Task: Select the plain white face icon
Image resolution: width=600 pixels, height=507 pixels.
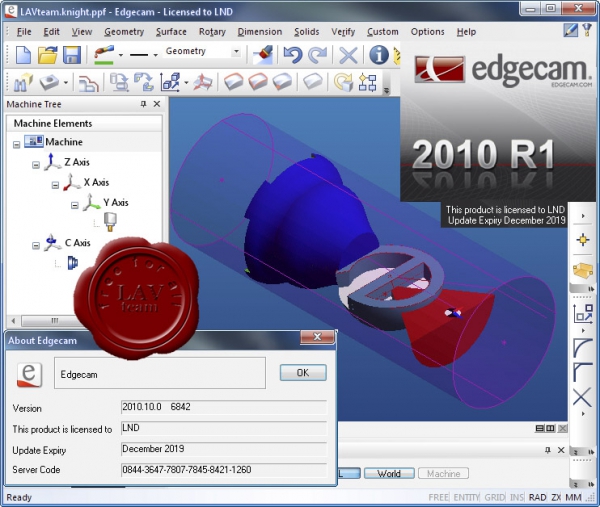Action: point(313,82)
